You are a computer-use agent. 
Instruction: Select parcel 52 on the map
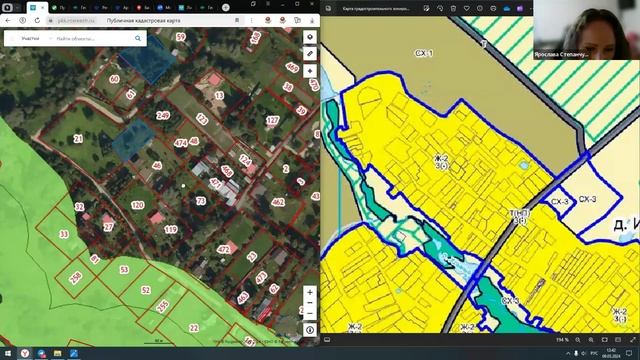146,290
